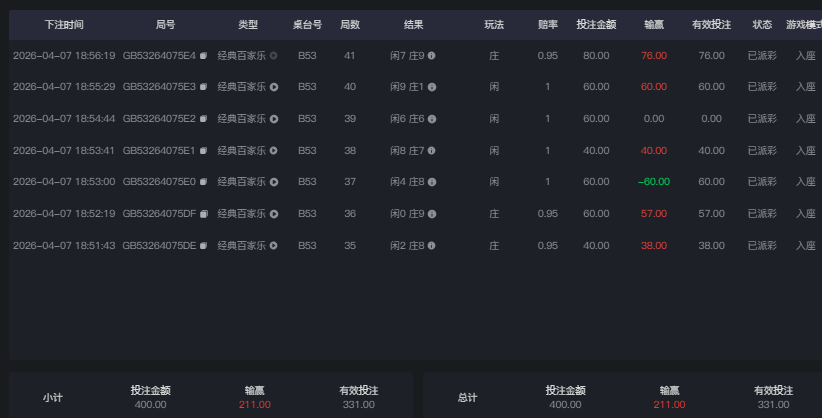Copy round number GB53264075E1

[203, 151]
